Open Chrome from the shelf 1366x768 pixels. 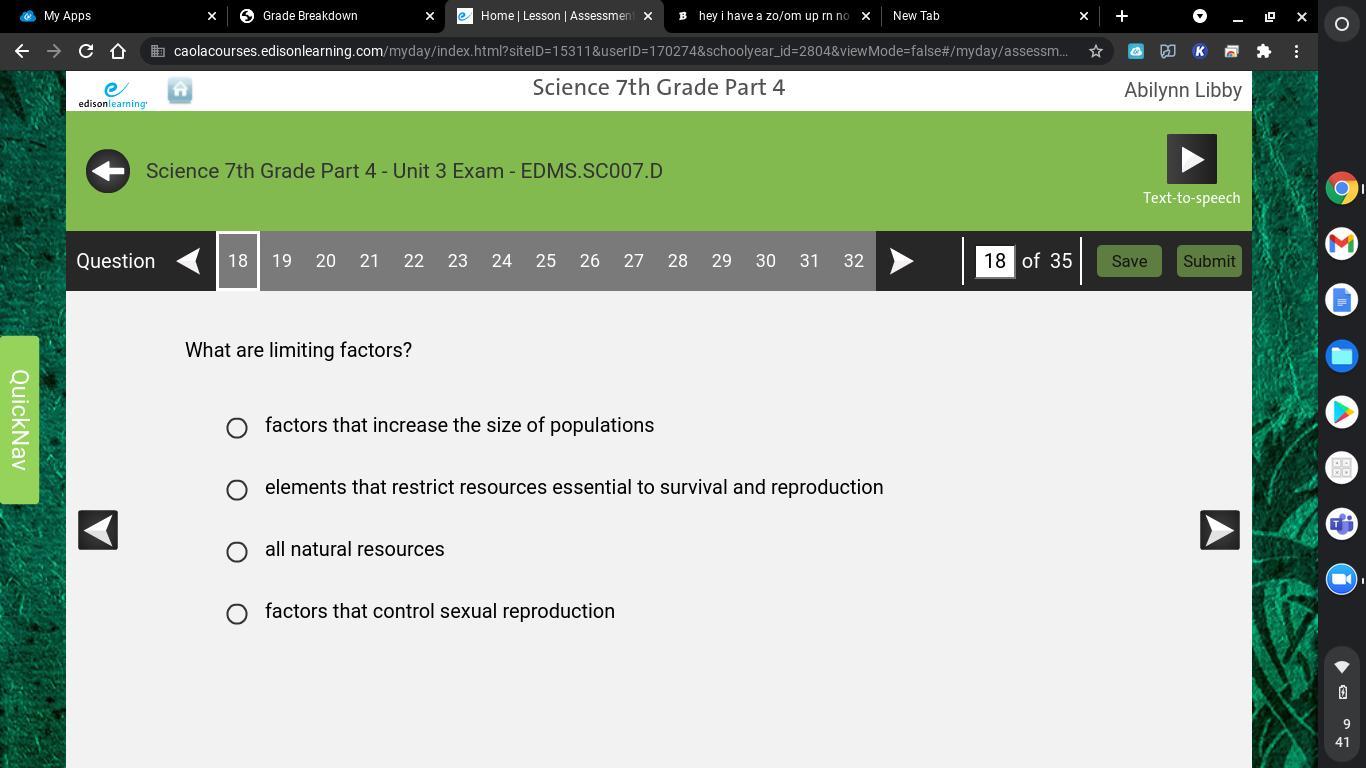(1341, 188)
